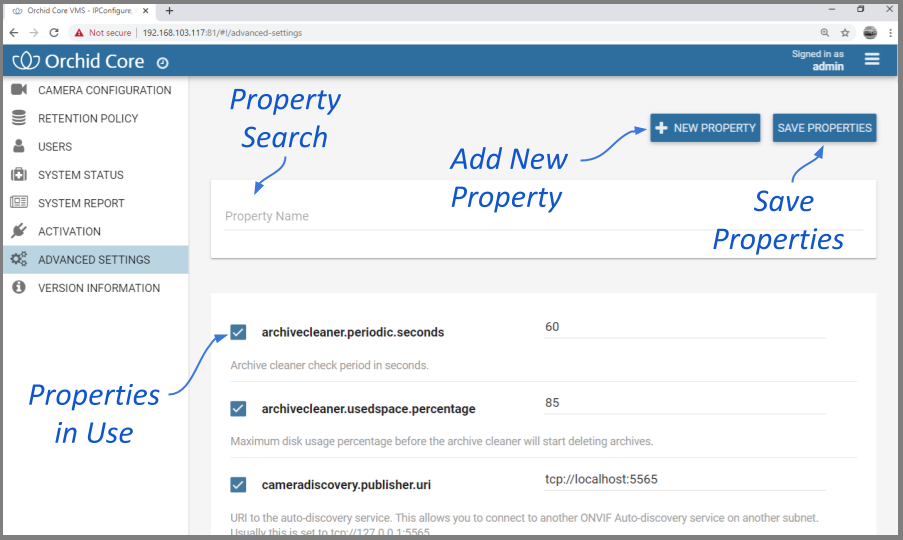
Task: Open System Status page
Action: coord(96,174)
